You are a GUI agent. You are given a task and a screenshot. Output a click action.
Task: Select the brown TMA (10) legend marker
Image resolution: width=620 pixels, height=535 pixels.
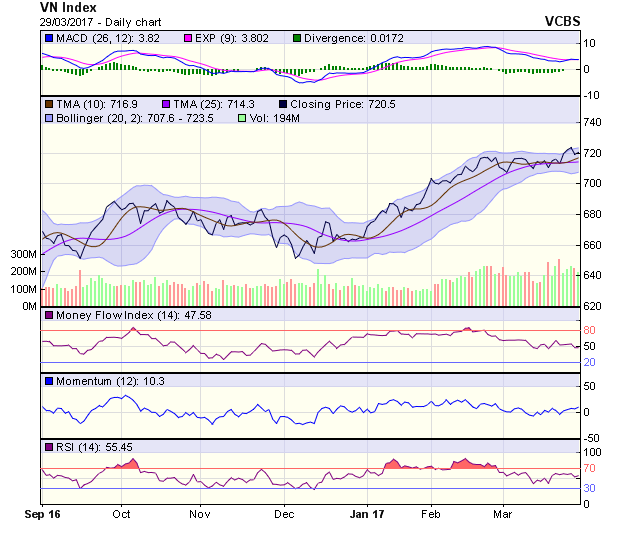(47, 104)
